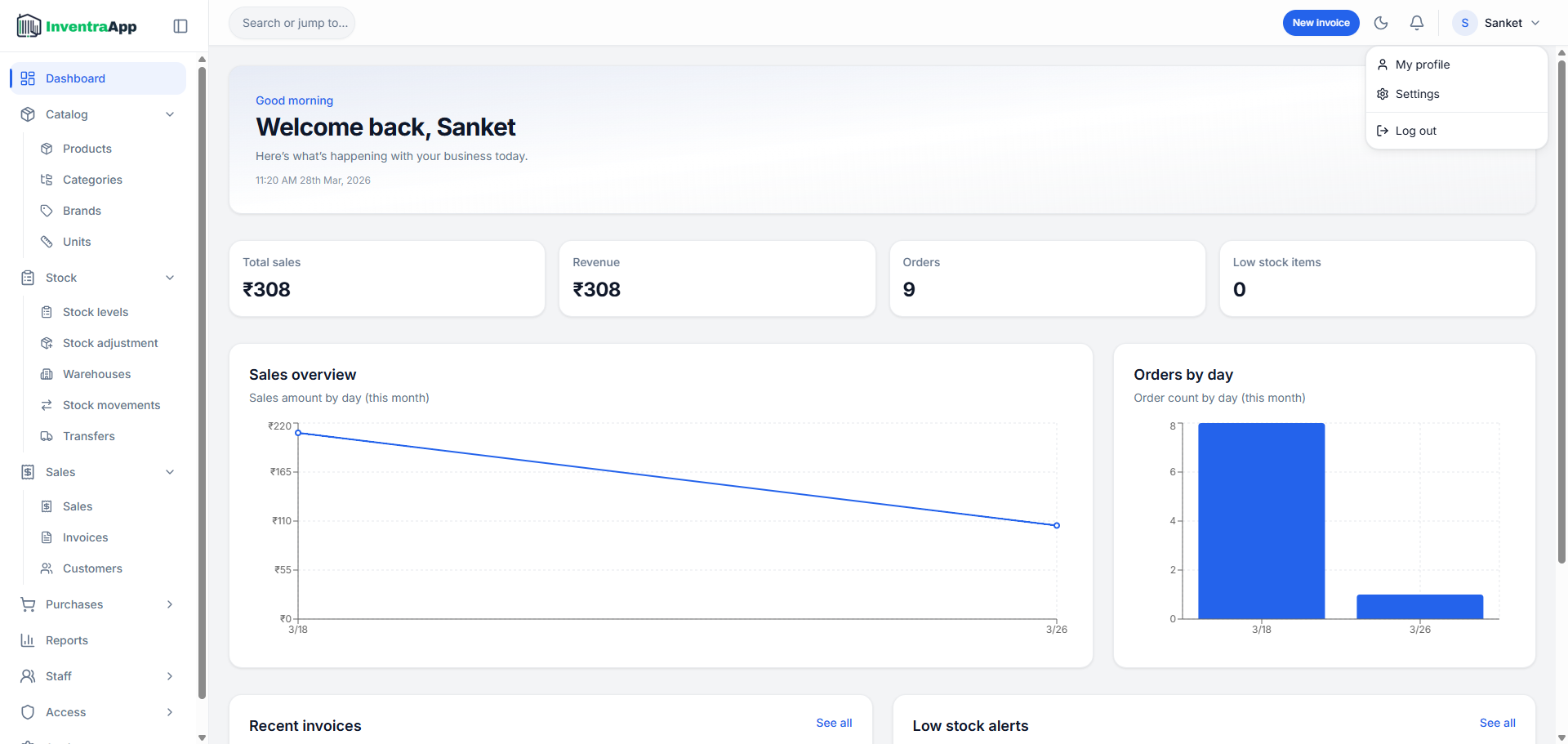Choose Log out from the account menu

[1414, 130]
